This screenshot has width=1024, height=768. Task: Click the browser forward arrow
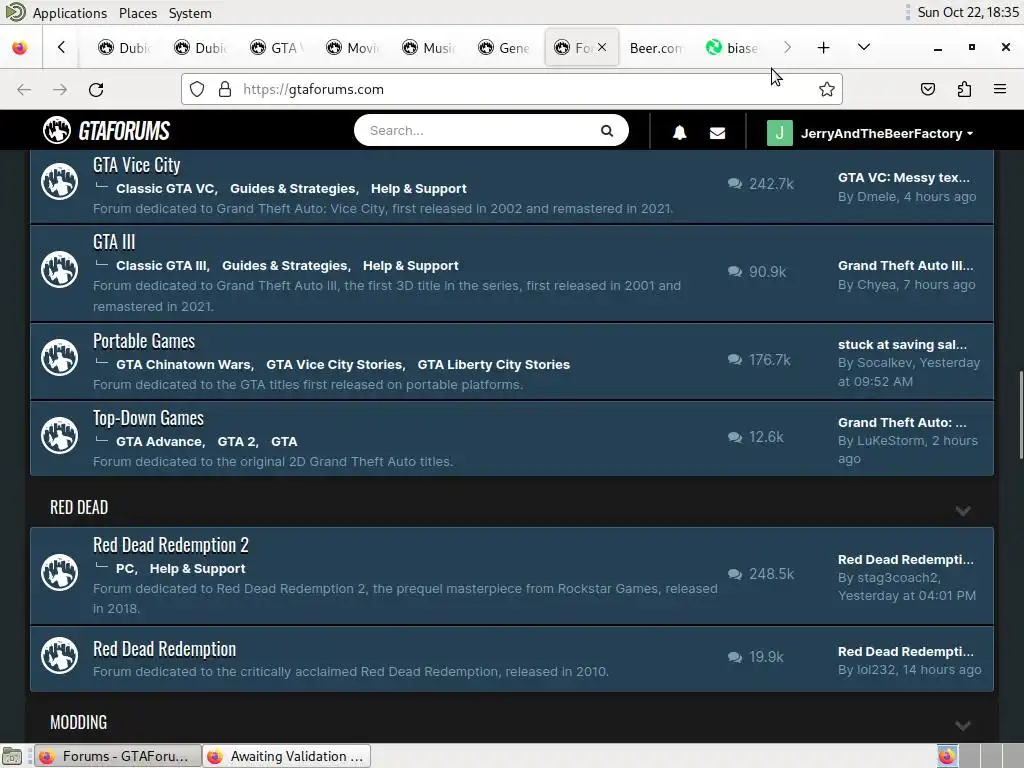[x=60, y=89]
